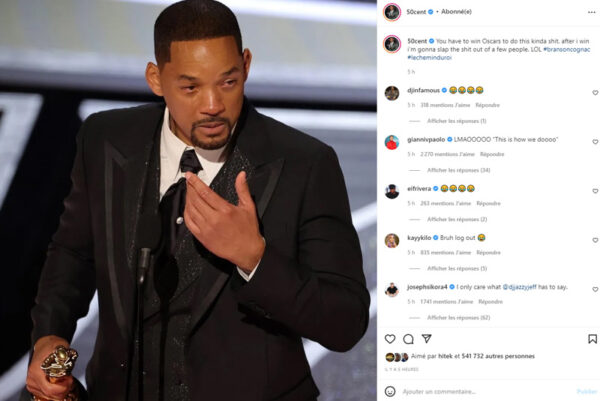Save the post with the bookmark icon

[592, 339]
